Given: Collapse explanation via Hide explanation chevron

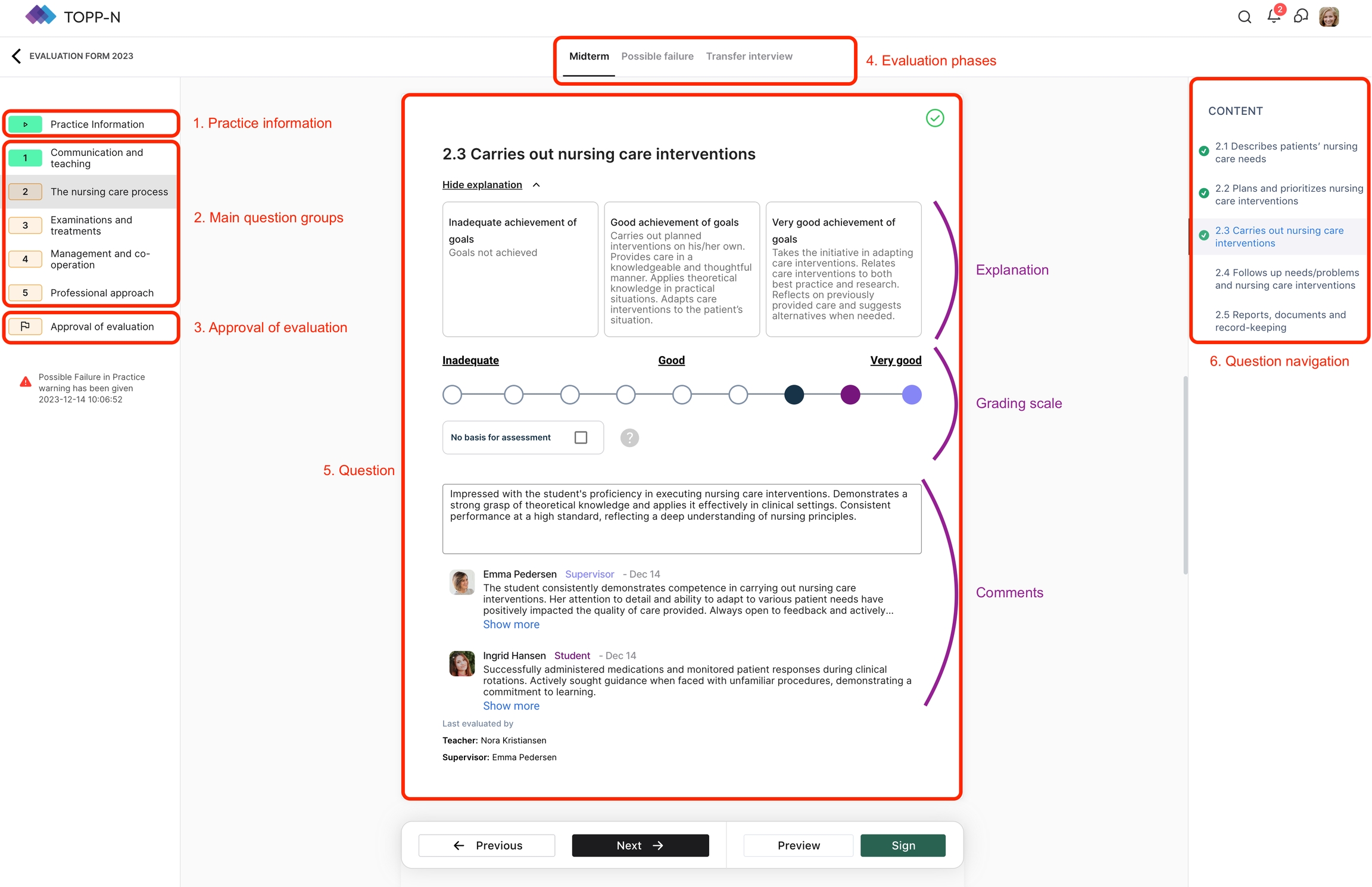Looking at the screenshot, I should tap(536, 185).
